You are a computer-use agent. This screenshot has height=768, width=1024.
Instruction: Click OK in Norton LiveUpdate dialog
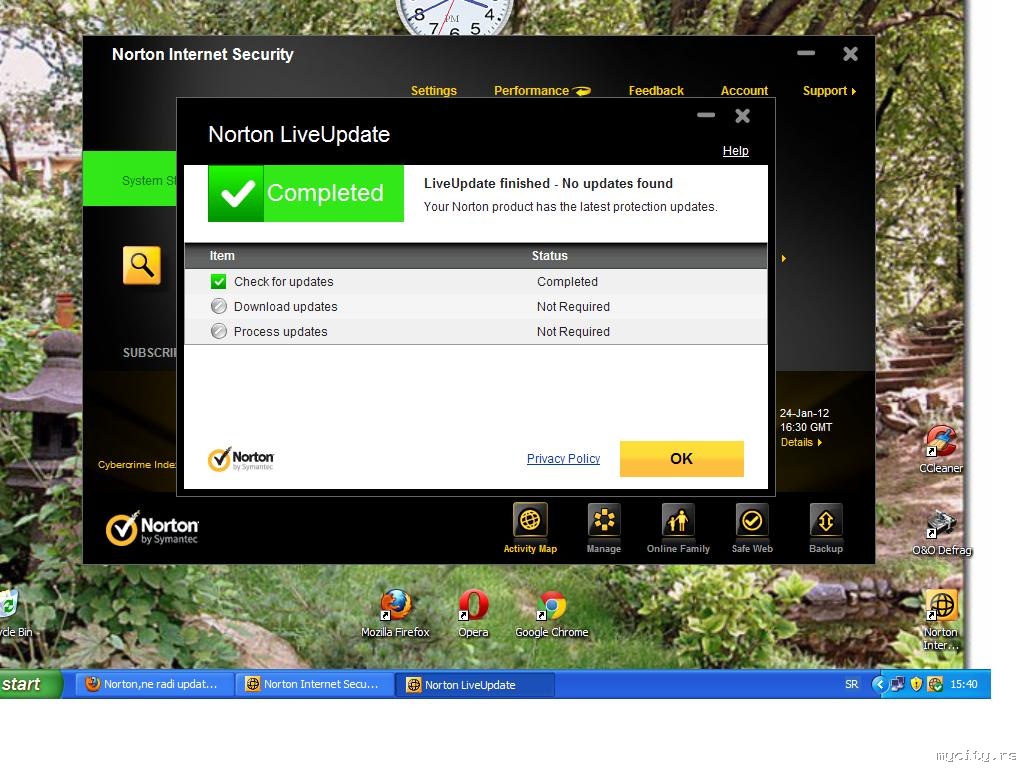click(x=681, y=458)
